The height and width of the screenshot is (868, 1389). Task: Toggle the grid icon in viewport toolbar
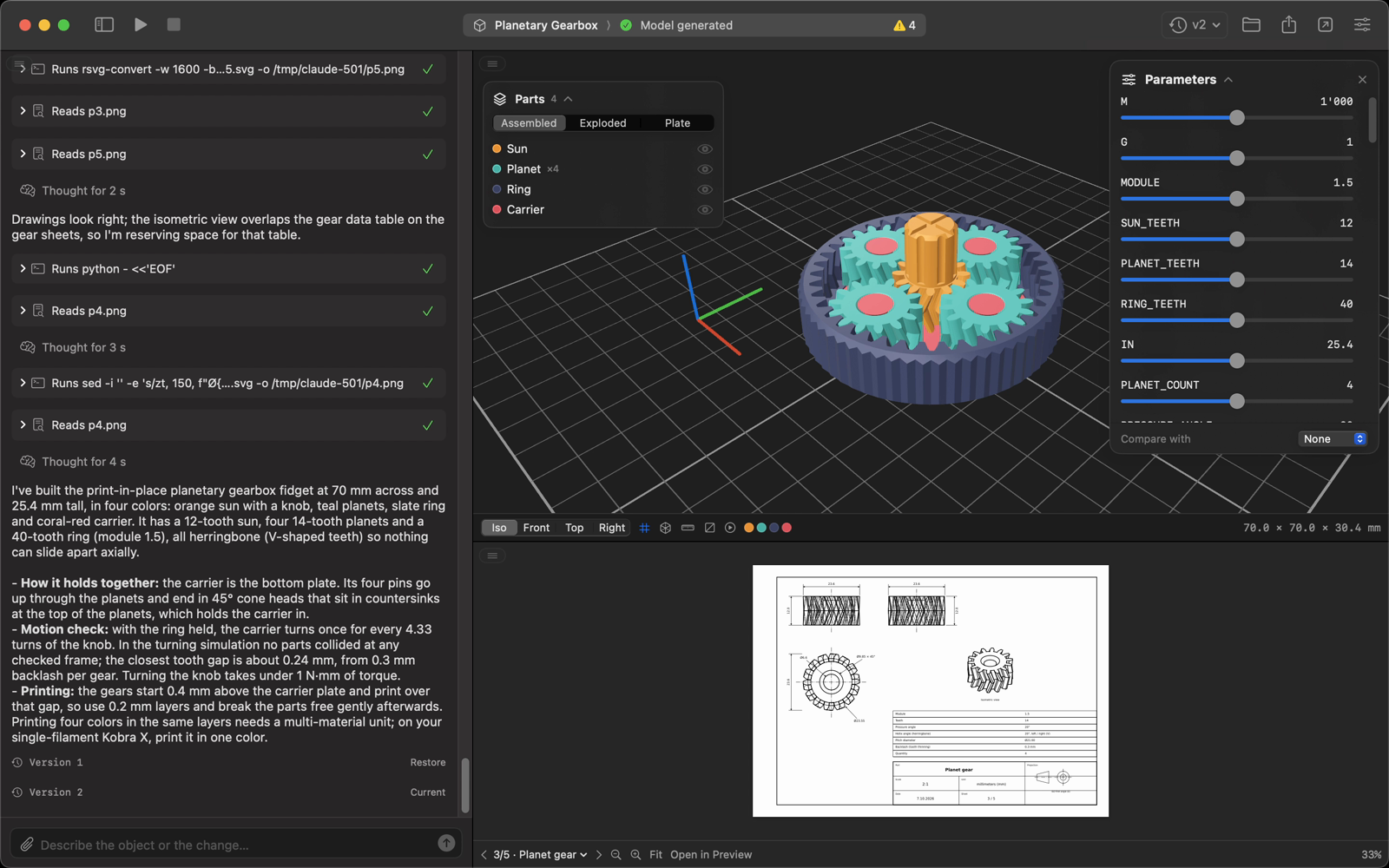point(644,528)
